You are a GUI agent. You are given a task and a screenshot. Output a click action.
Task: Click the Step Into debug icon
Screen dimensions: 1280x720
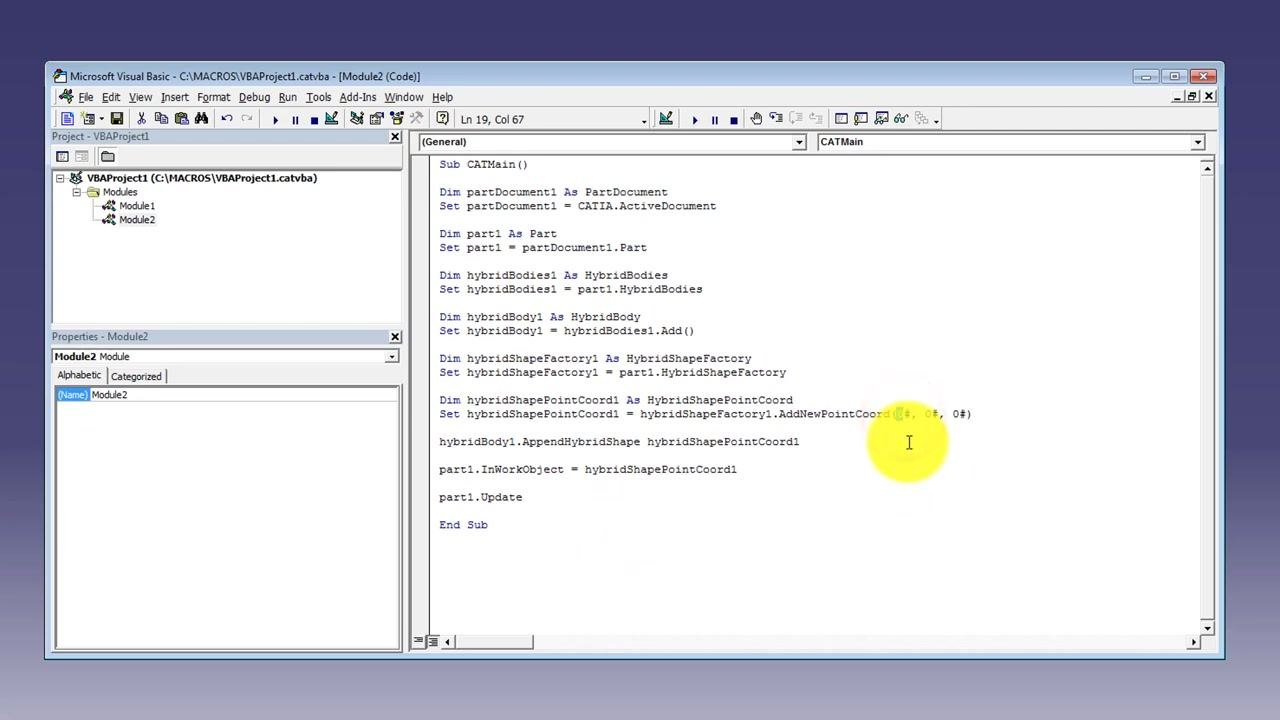(x=776, y=119)
